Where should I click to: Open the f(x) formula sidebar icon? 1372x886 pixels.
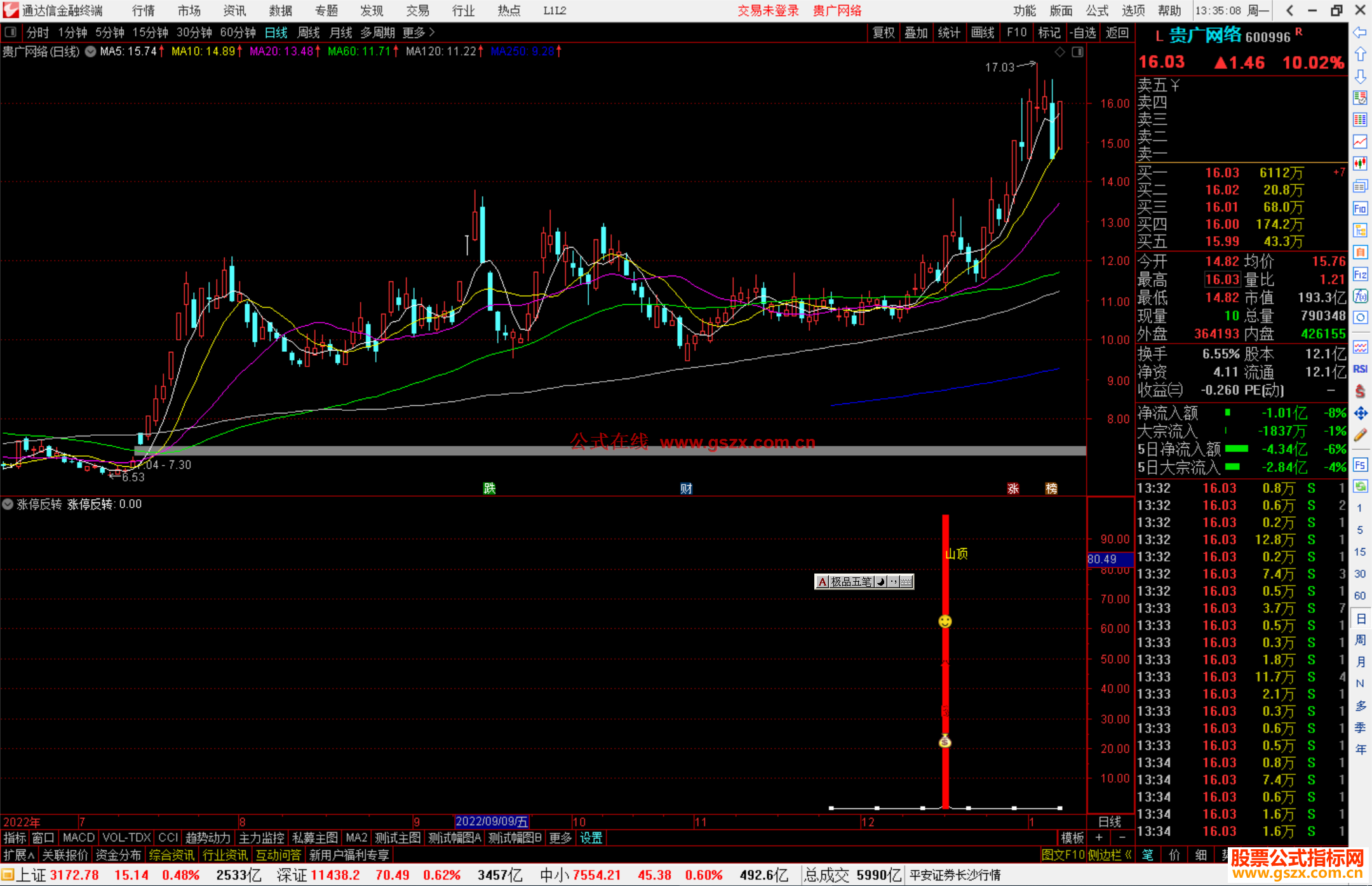click(x=1360, y=296)
